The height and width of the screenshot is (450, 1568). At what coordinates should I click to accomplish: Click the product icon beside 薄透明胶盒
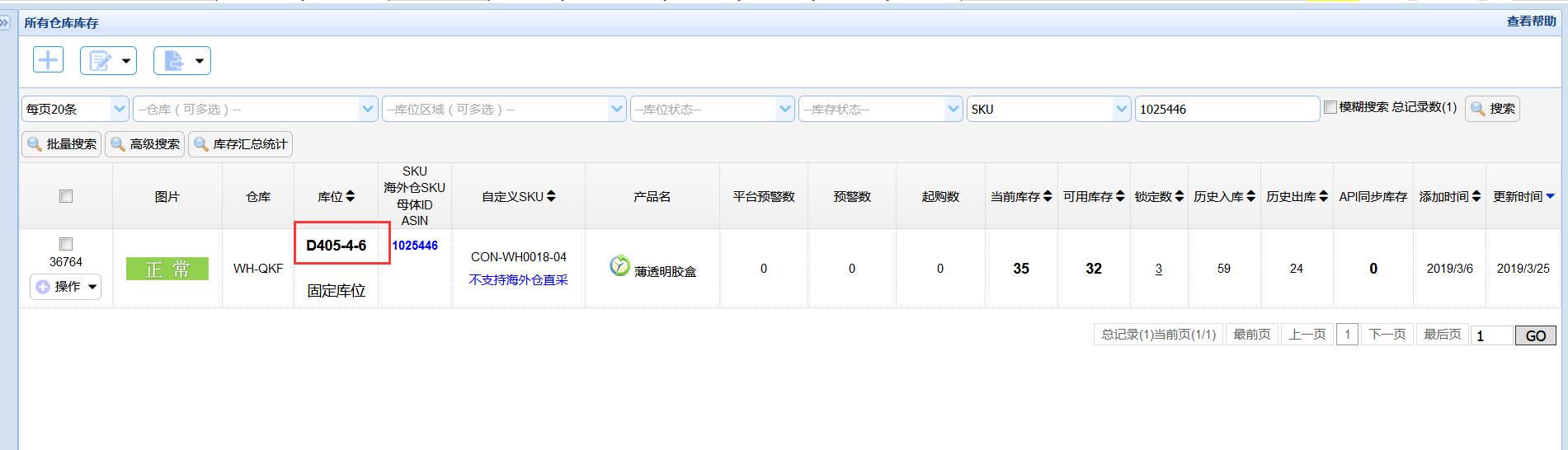[619, 265]
